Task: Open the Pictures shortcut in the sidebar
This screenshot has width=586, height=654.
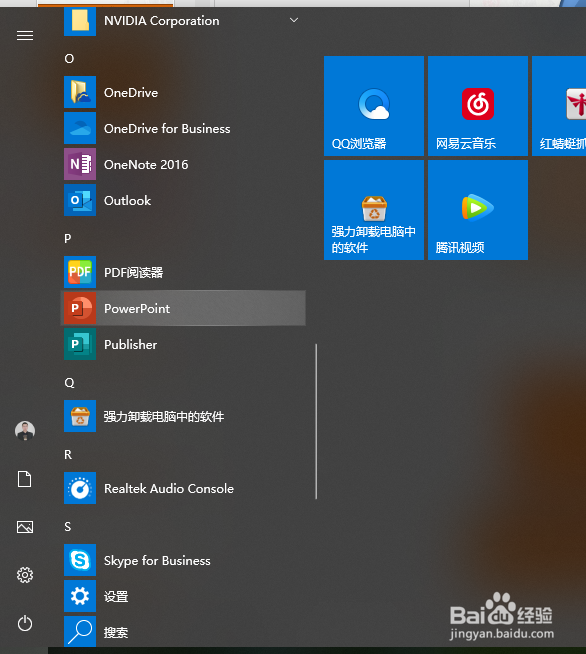Action: [25, 527]
